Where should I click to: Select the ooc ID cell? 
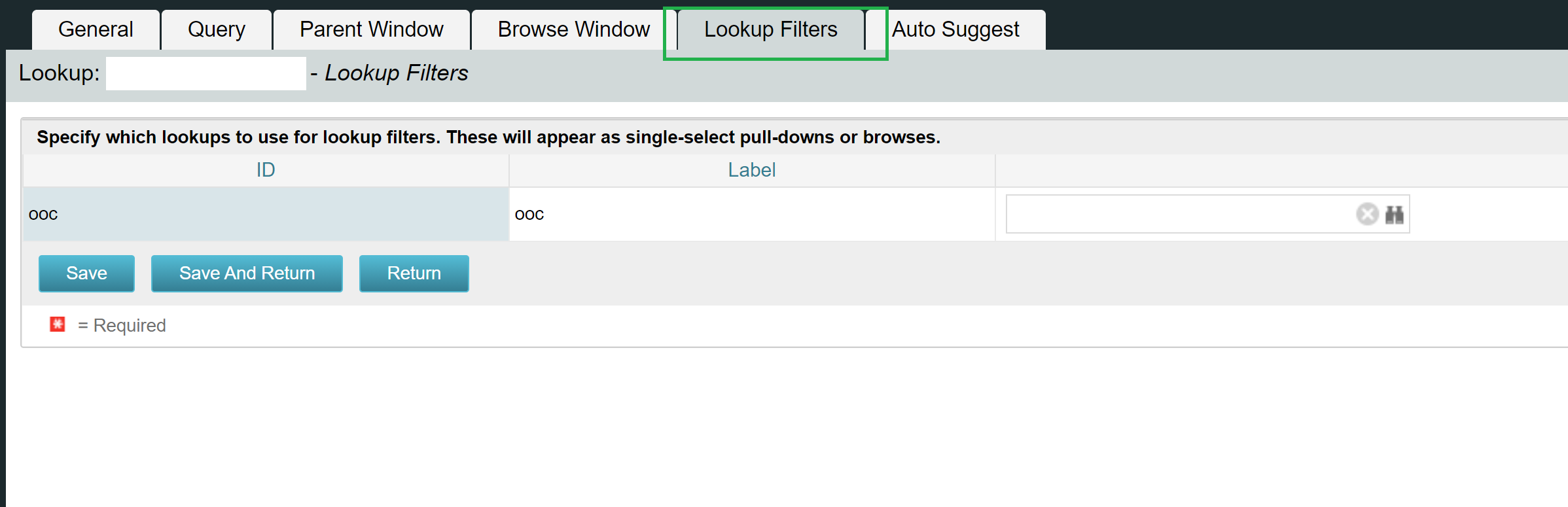pos(266,215)
